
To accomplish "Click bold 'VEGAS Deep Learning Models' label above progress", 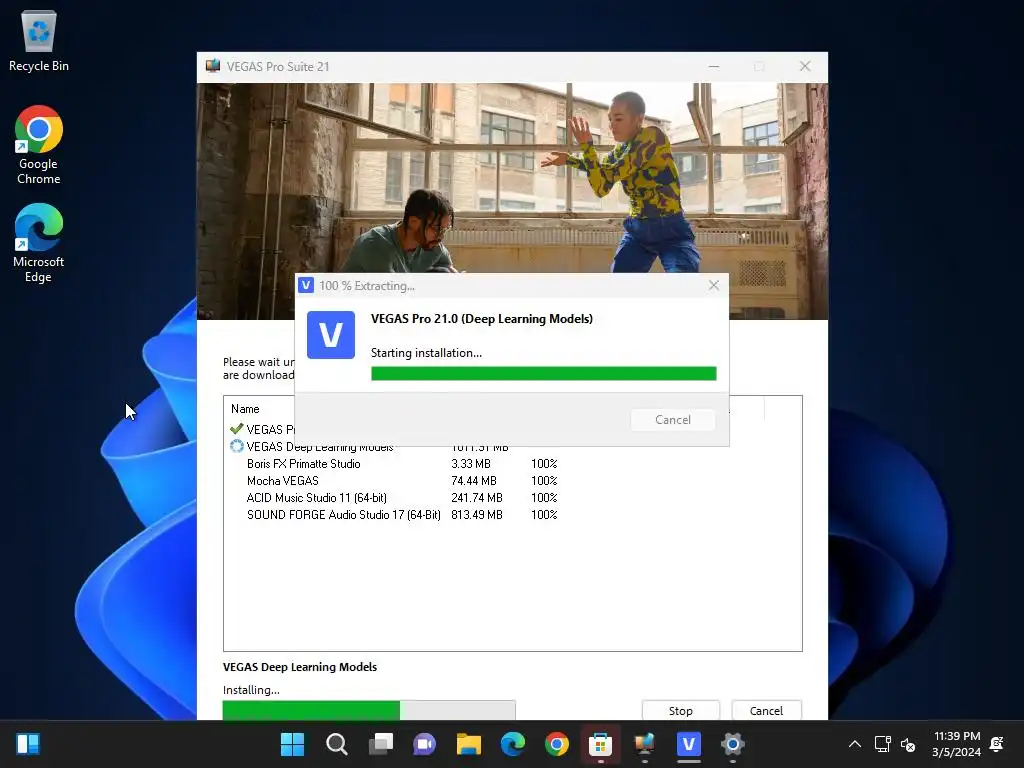I will (300, 667).
